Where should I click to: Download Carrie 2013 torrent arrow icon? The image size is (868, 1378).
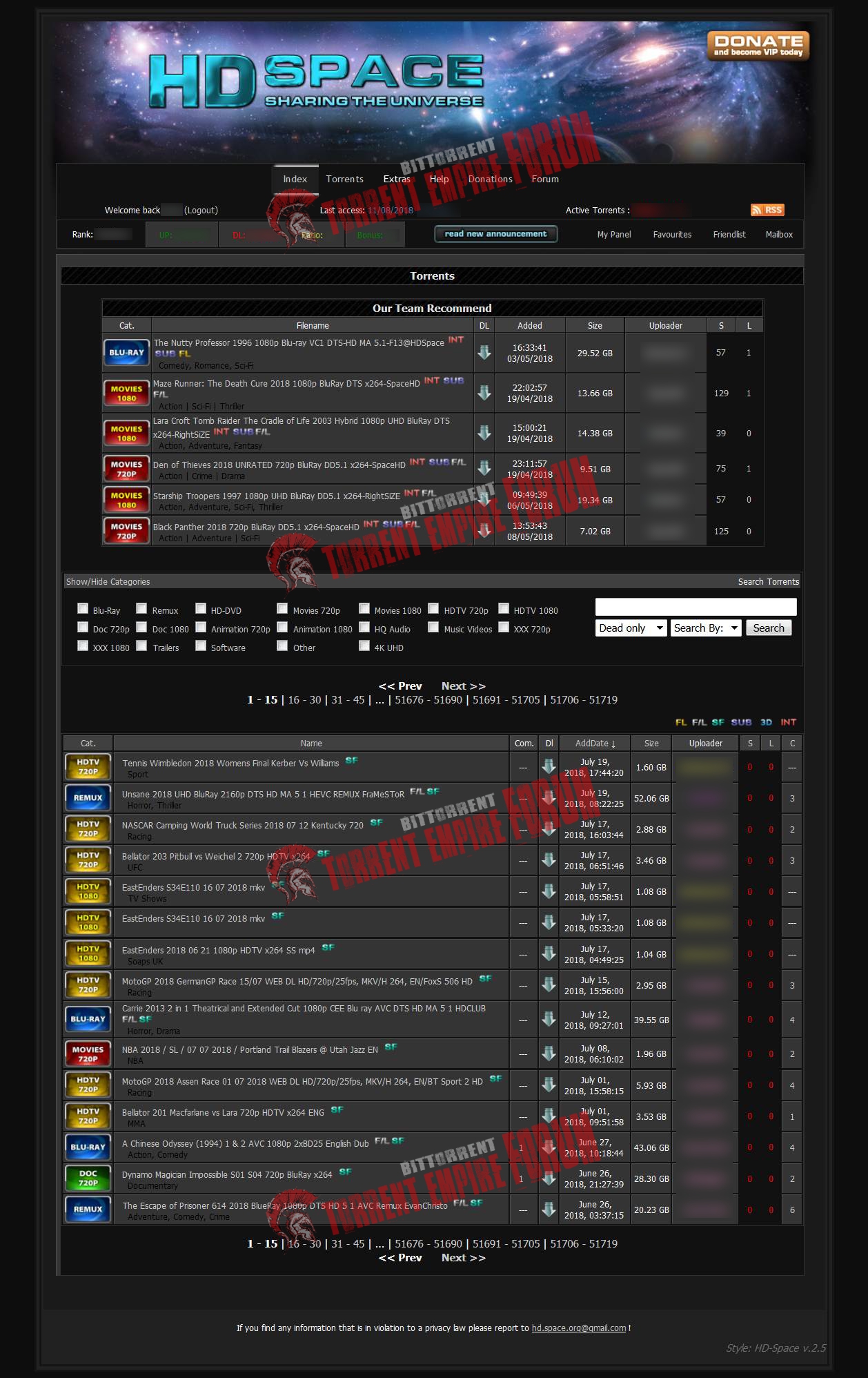[x=549, y=1020]
